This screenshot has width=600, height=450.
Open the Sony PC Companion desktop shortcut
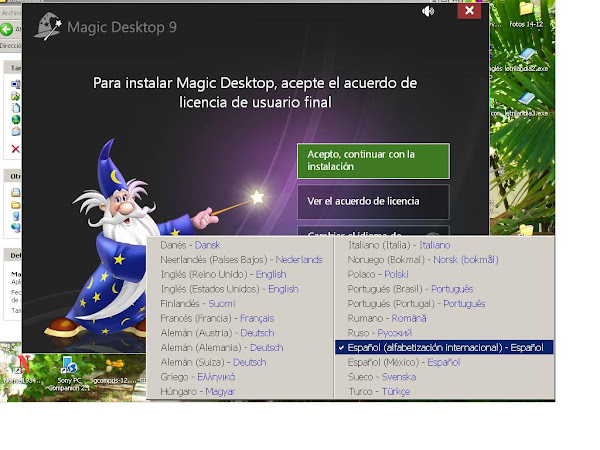point(69,373)
